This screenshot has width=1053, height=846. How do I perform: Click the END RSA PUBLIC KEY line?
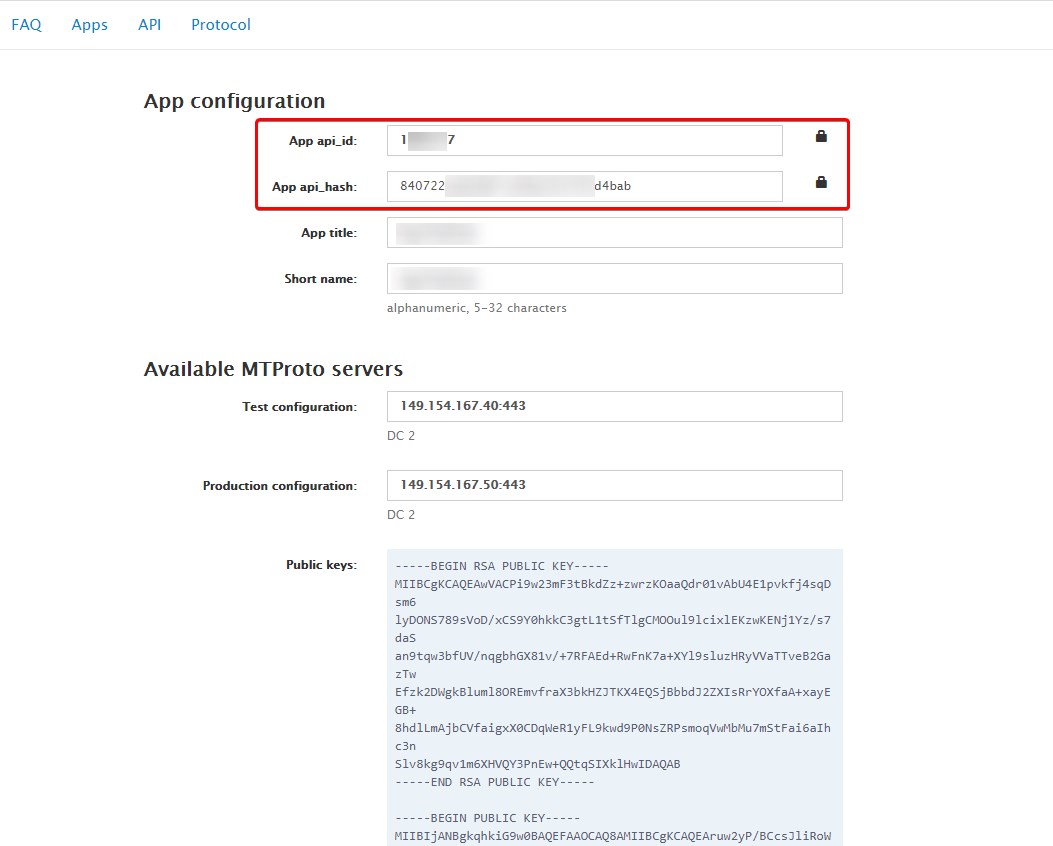click(494, 782)
